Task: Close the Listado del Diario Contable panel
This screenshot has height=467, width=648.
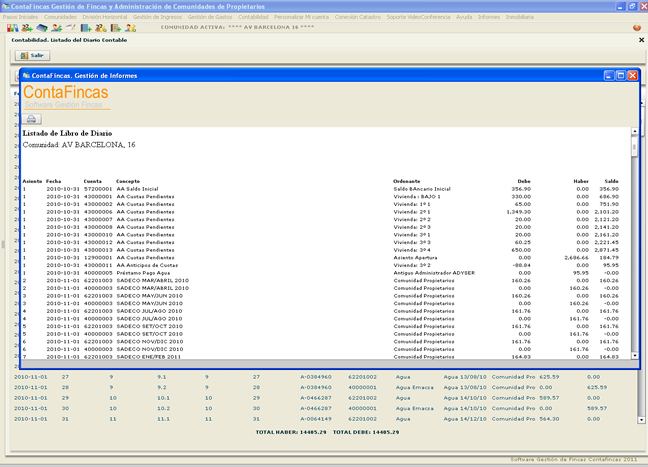Action: 641,40
